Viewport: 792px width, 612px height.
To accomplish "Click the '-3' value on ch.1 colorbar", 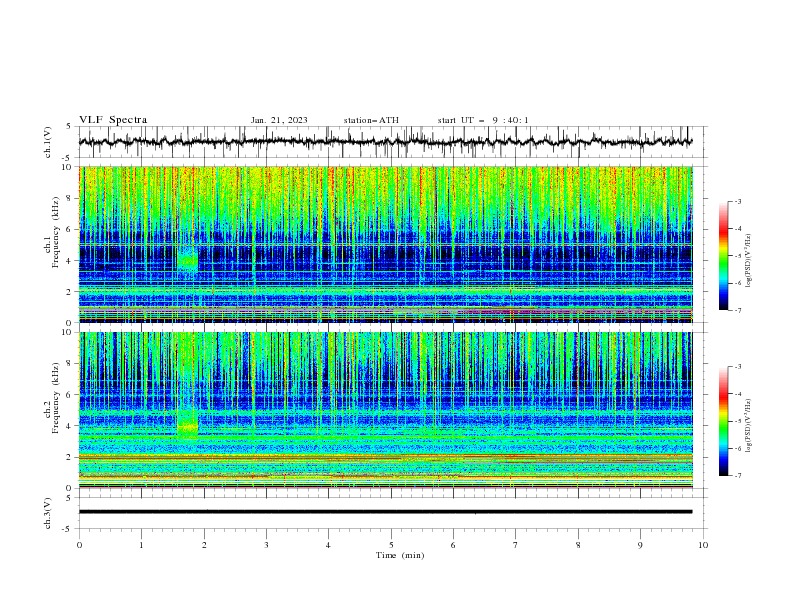I will click(738, 201).
